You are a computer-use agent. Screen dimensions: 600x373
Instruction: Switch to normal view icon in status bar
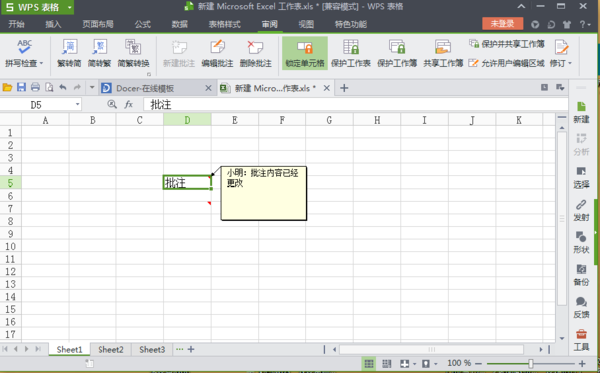coord(369,363)
